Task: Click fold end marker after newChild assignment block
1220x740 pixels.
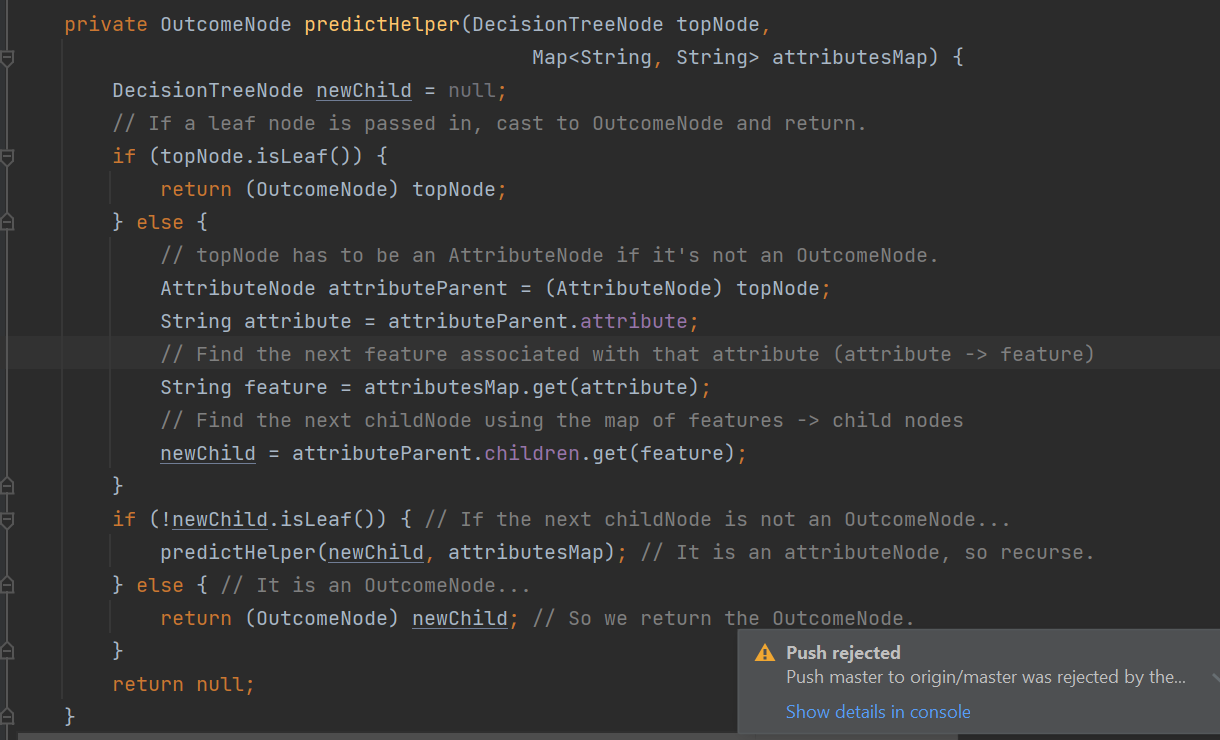Action: [8, 486]
